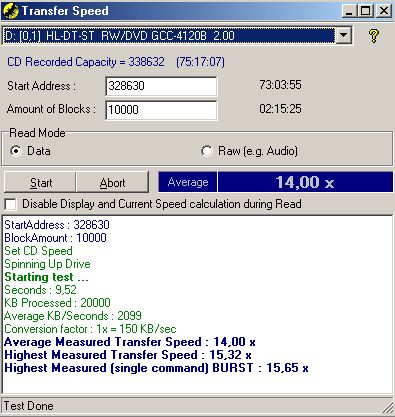This screenshot has height=417, width=395.
Task: Maximize the Transfer Speed window
Action: coord(366,11)
